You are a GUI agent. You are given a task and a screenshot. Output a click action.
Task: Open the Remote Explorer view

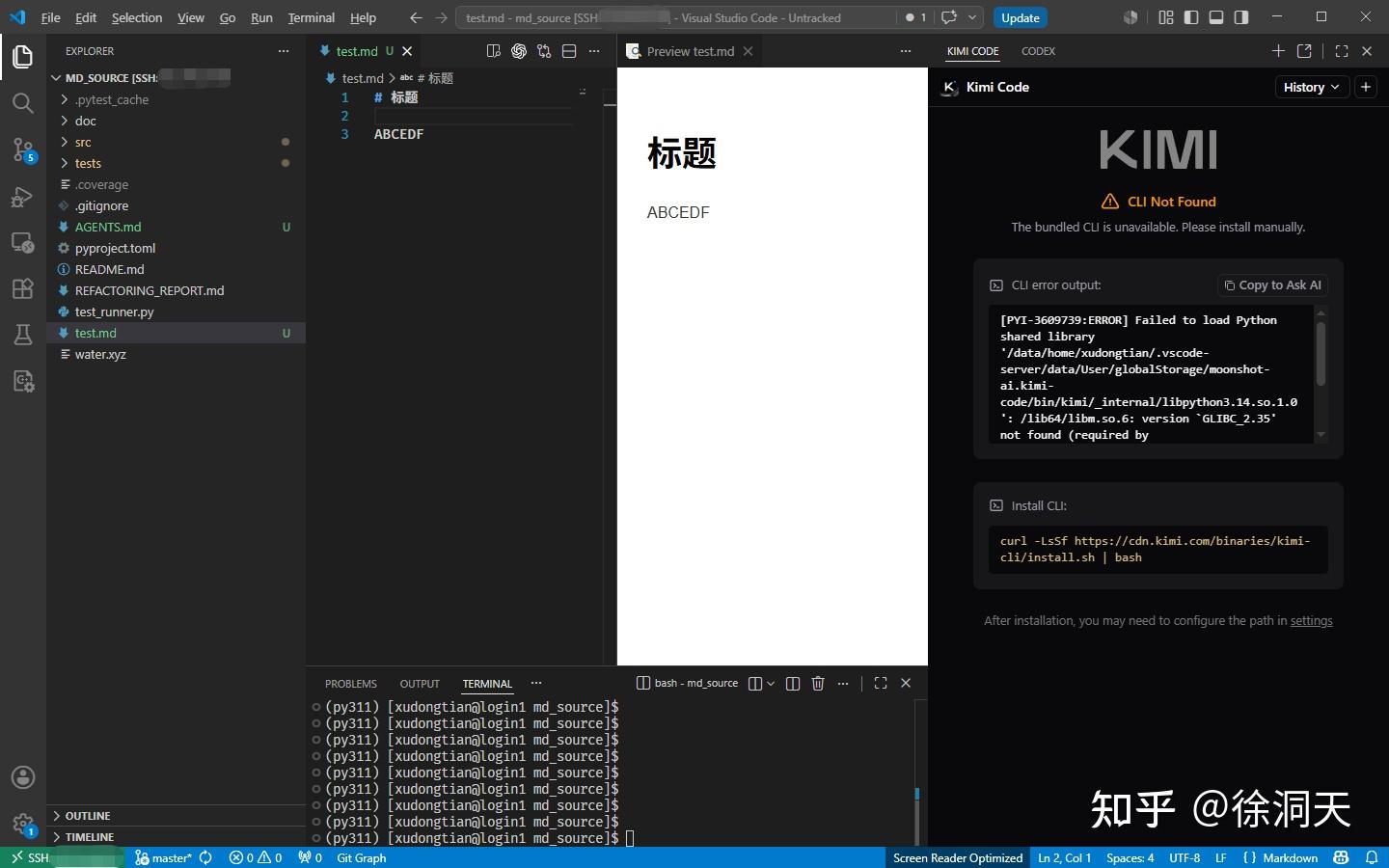[x=23, y=242]
